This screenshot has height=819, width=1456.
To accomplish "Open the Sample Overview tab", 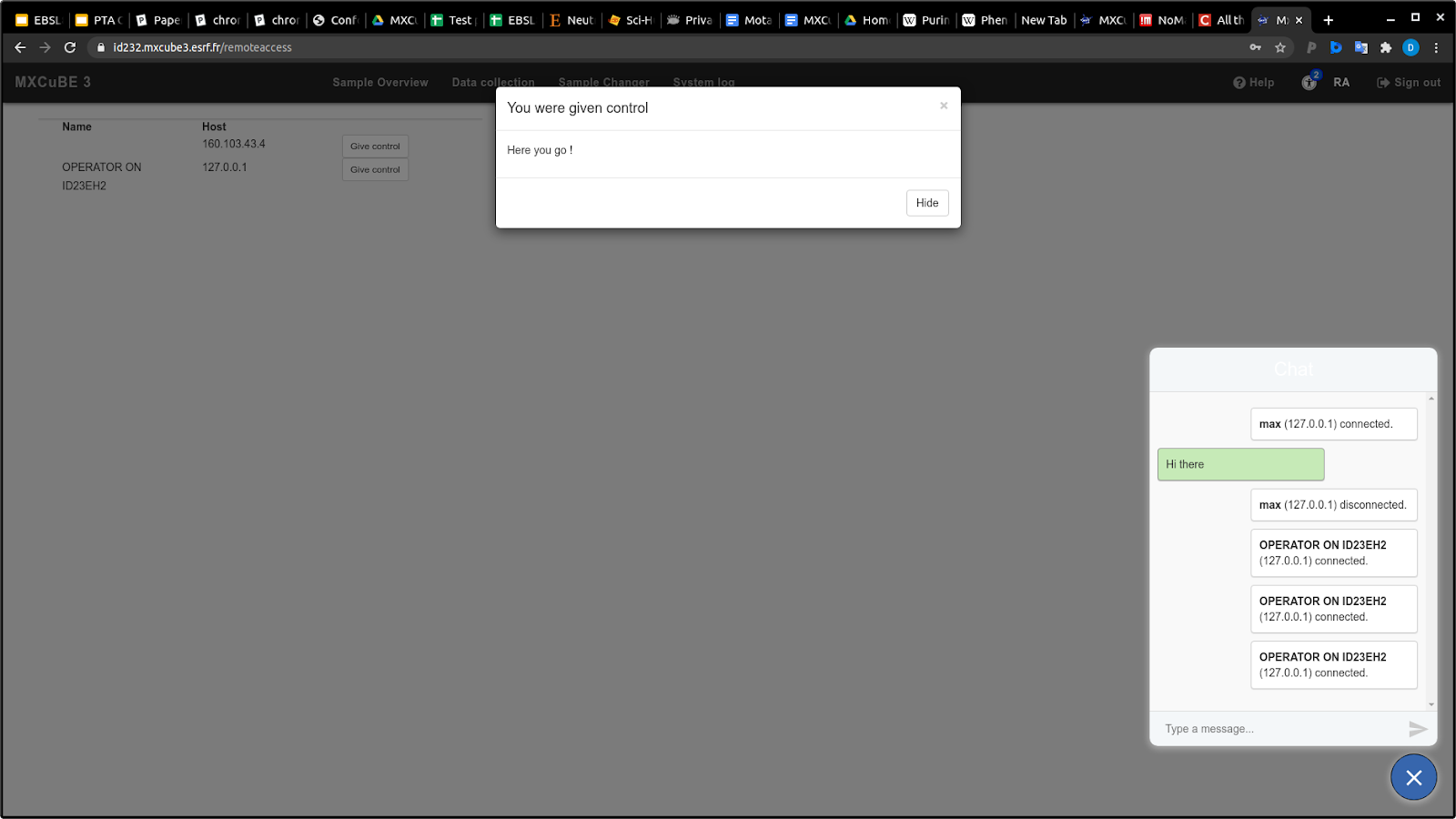I will point(380,83).
